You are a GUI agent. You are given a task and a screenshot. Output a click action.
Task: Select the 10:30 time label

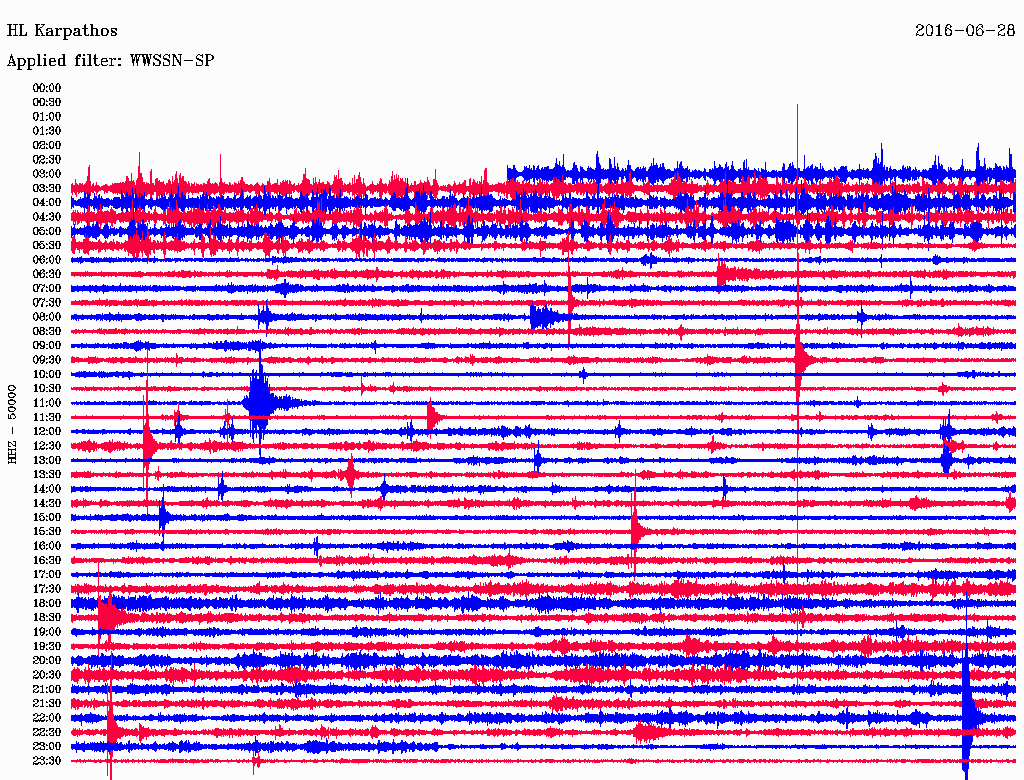[x=46, y=388]
